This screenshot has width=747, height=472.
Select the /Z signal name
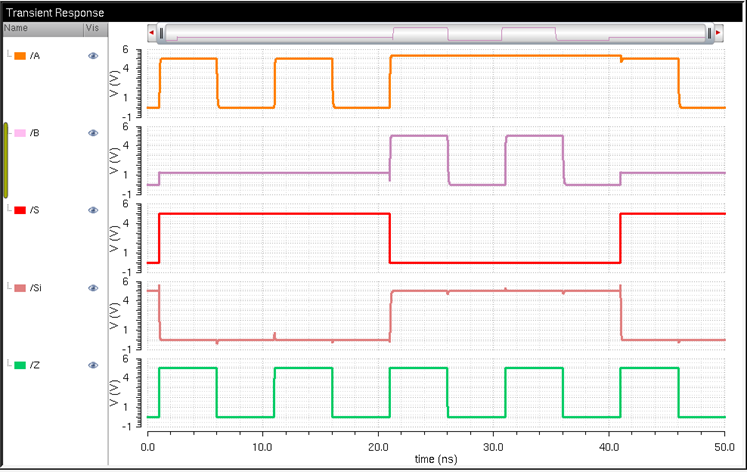(x=35, y=365)
